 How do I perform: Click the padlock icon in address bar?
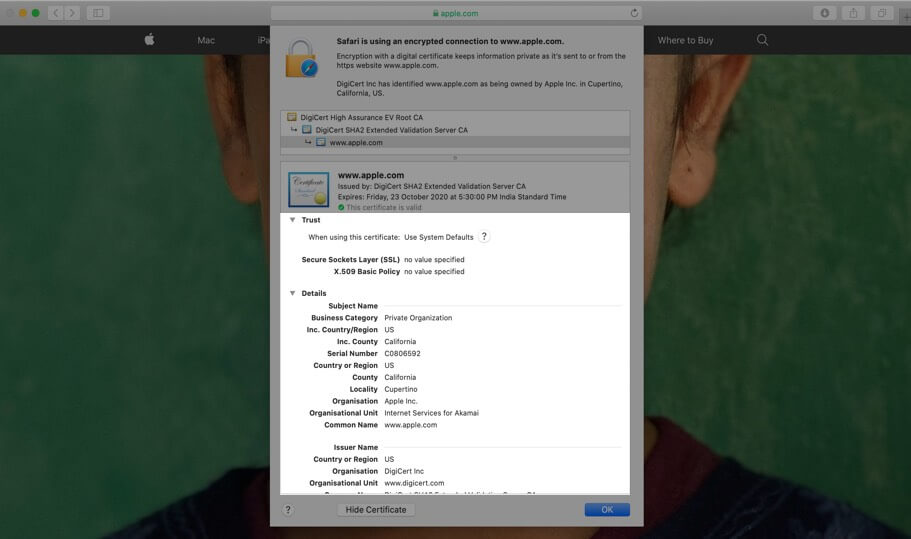coord(435,13)
